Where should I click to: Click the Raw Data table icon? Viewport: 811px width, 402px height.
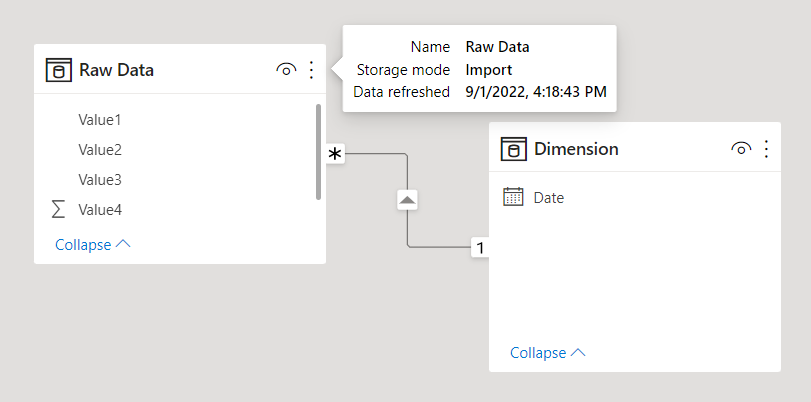[59, 70]
